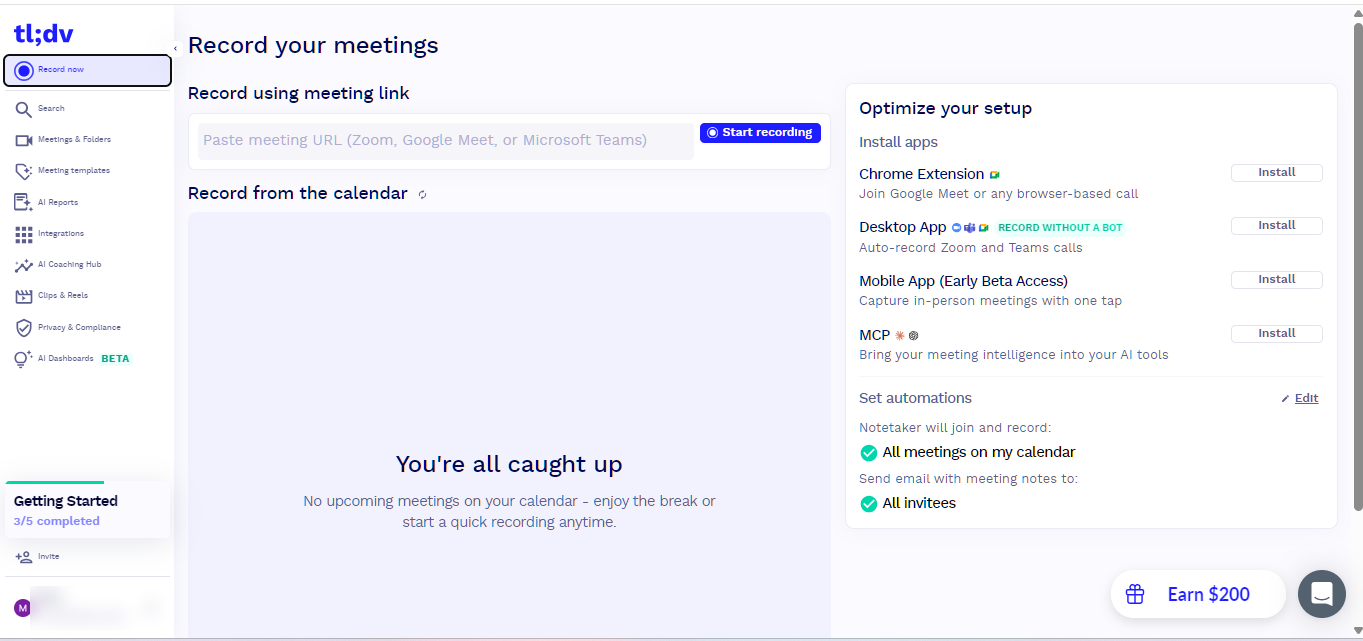Collapse the sidebar with the chevron

point(175,48)
